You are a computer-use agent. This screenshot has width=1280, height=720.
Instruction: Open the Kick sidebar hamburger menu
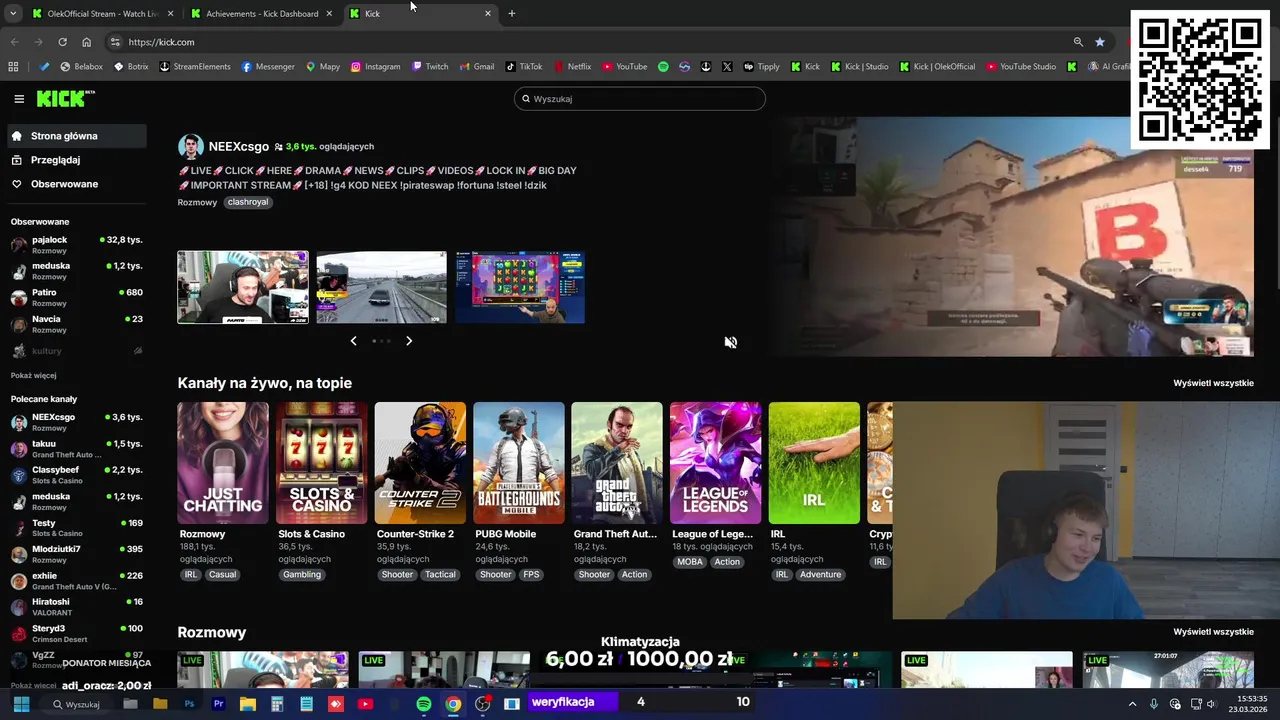point(19,99)
